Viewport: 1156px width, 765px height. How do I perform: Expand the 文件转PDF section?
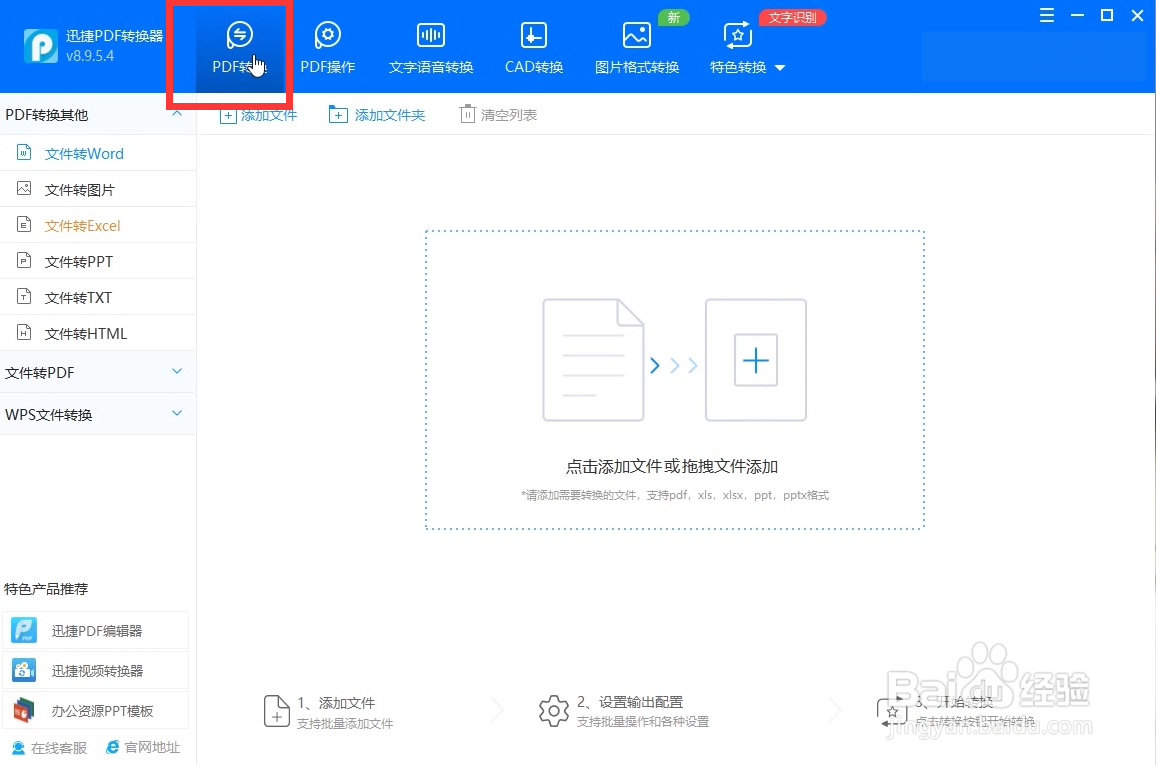(x=98, y=372)
